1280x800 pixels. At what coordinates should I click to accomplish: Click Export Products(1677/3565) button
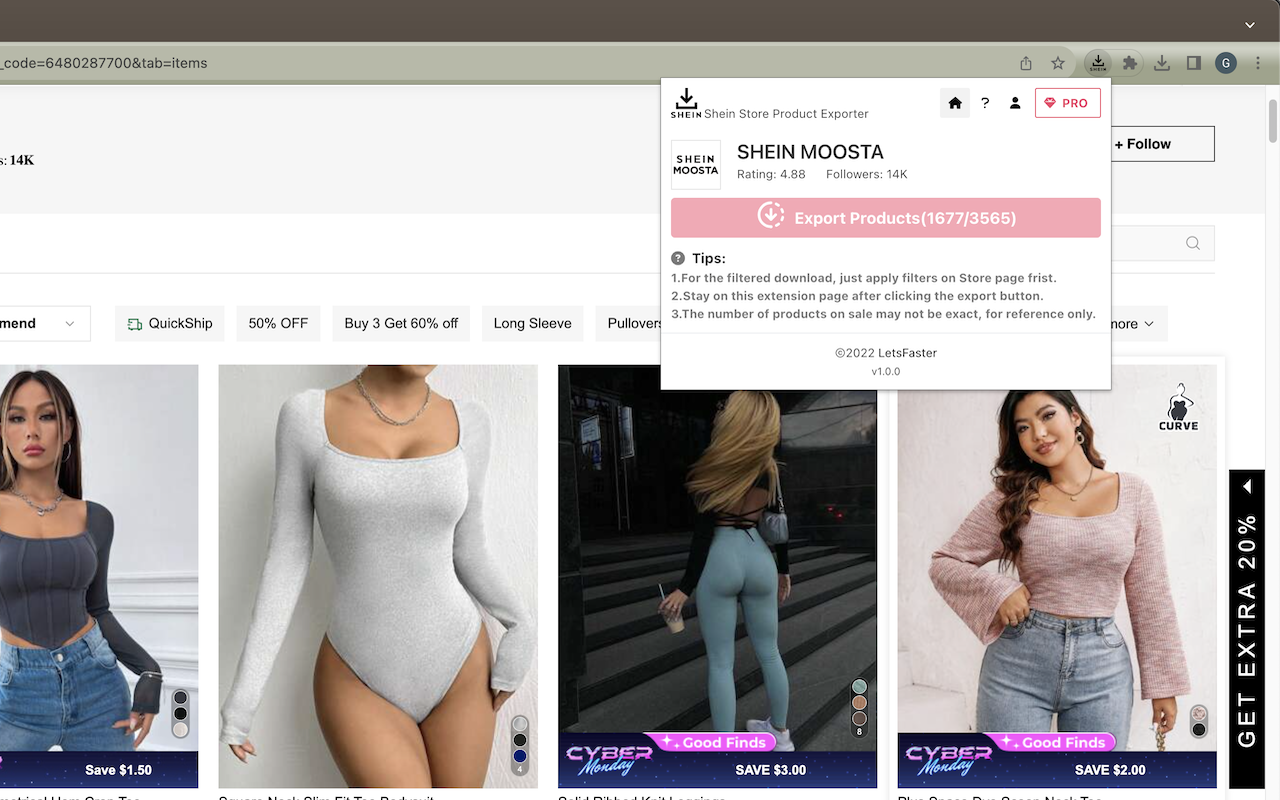coord(886,218)
